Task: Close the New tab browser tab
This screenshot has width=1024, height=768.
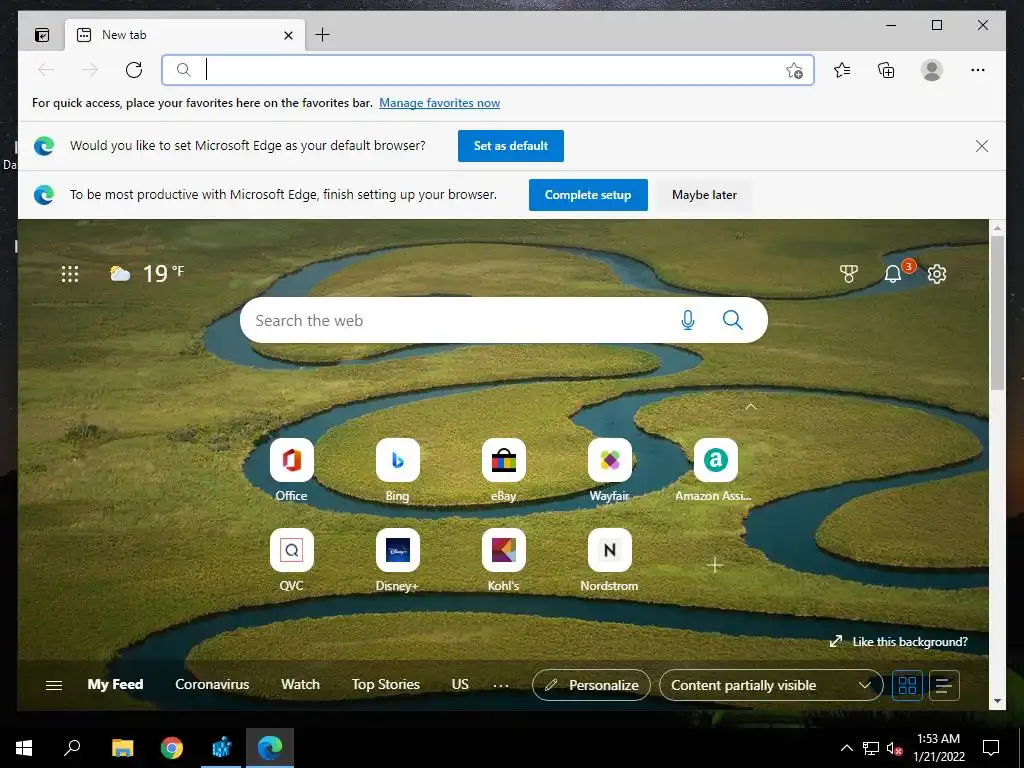Action: [x=288, y=35]
